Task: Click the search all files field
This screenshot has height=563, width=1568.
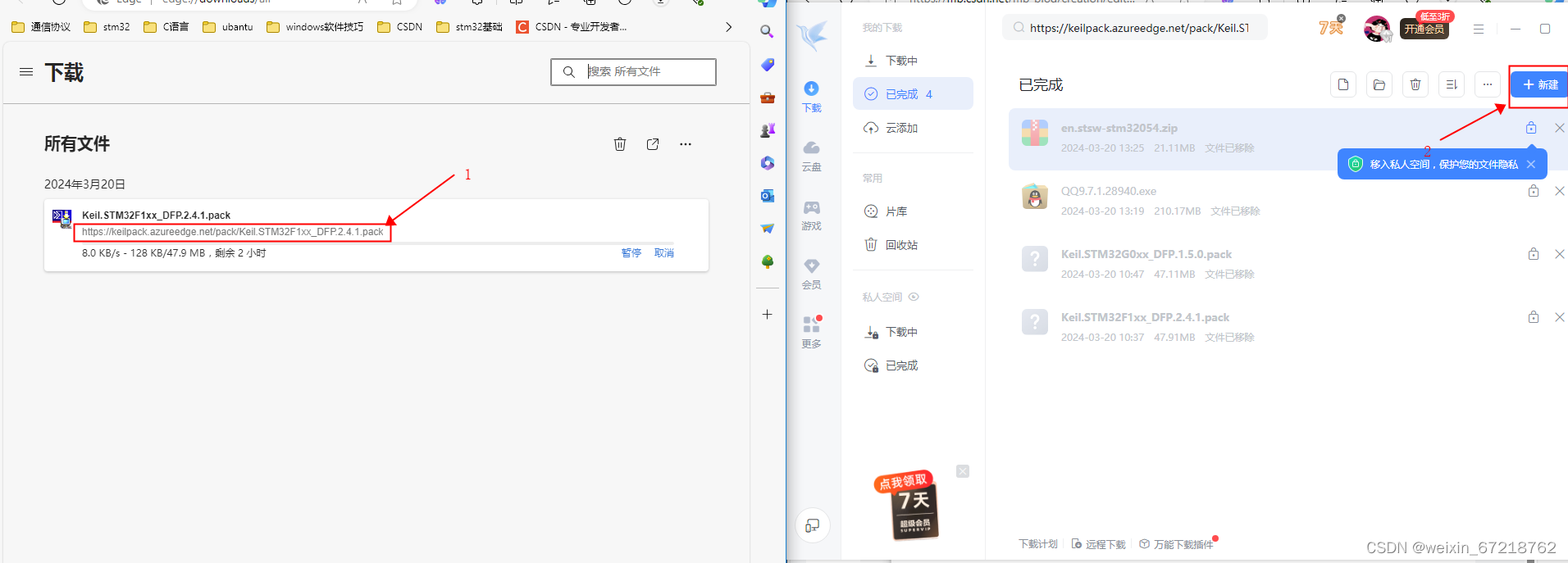Action: pyautogui.click(x=633, y=72)
